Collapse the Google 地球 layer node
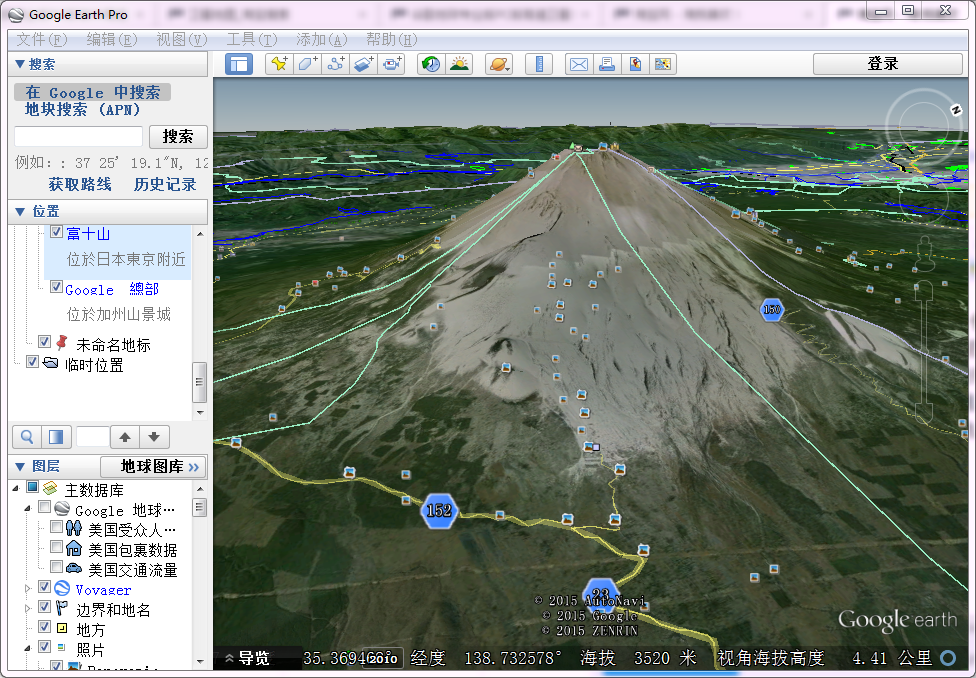The width and height of the screenshot is (976, 678). click(27, 509)
